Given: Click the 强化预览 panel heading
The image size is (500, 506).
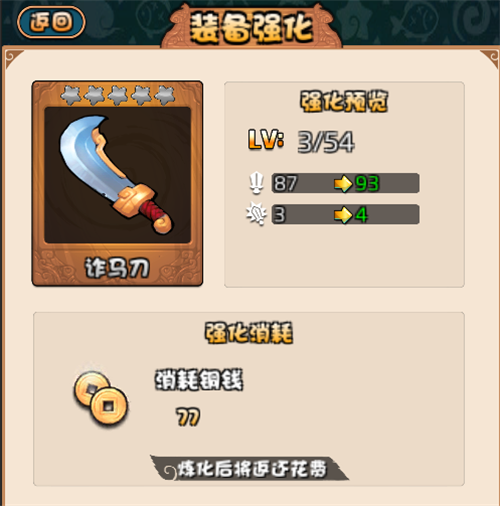Looking at the screenshot, I should tap(344, 101).
